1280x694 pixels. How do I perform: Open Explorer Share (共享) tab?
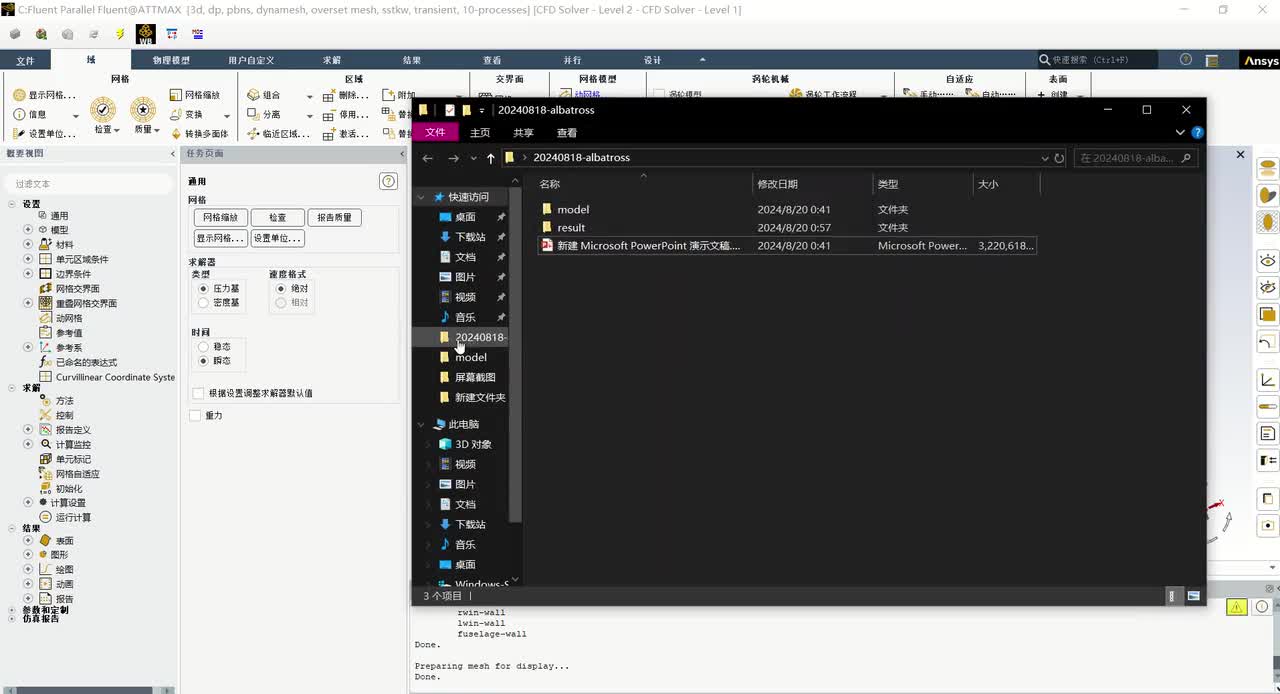(x=523, y=132)
